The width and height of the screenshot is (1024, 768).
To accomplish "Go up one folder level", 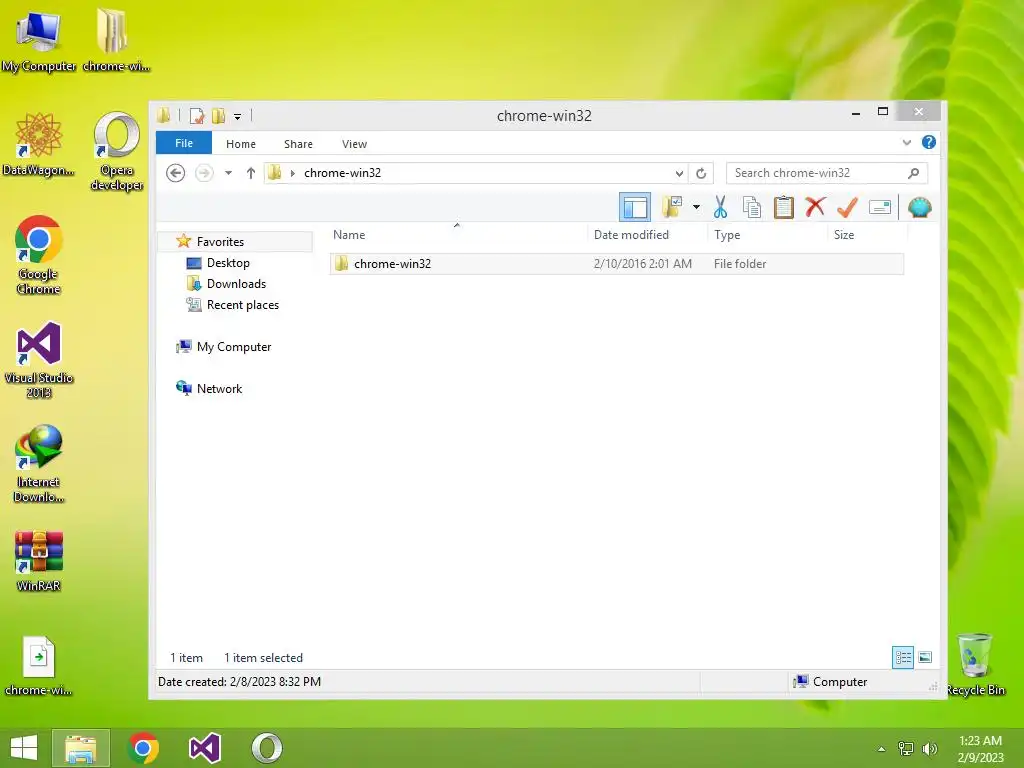I will pos(251,173).
